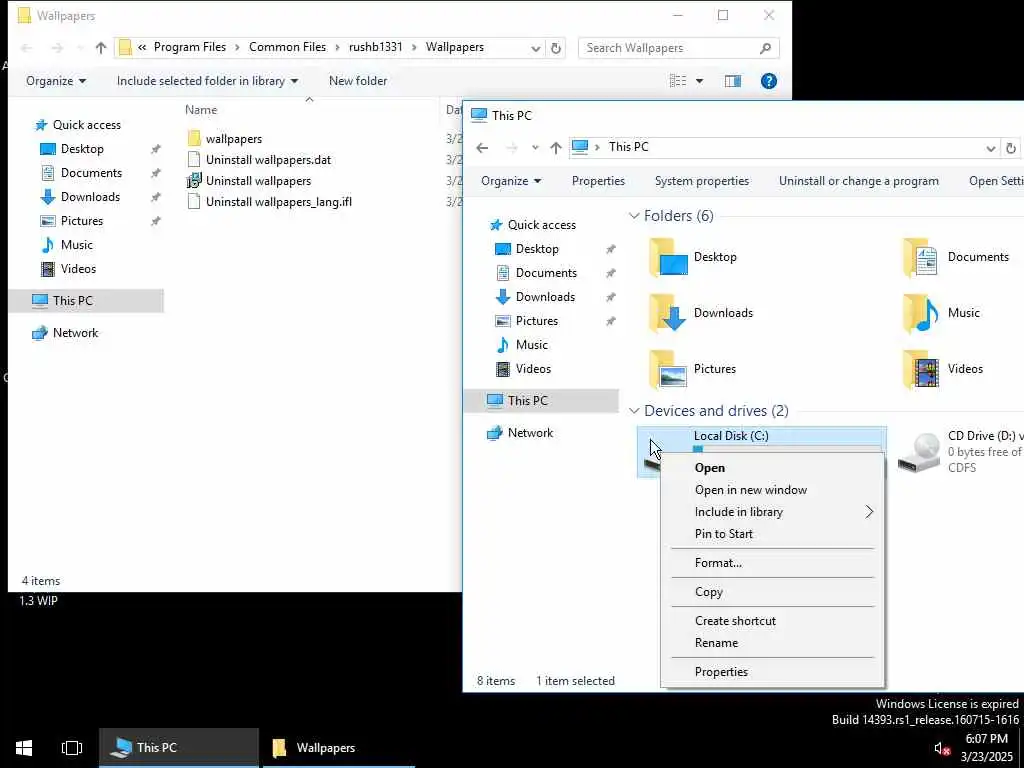Open change view options dropdown arrow
The width and height of the screenshot is (1024, 768).
tap(699, 81)
